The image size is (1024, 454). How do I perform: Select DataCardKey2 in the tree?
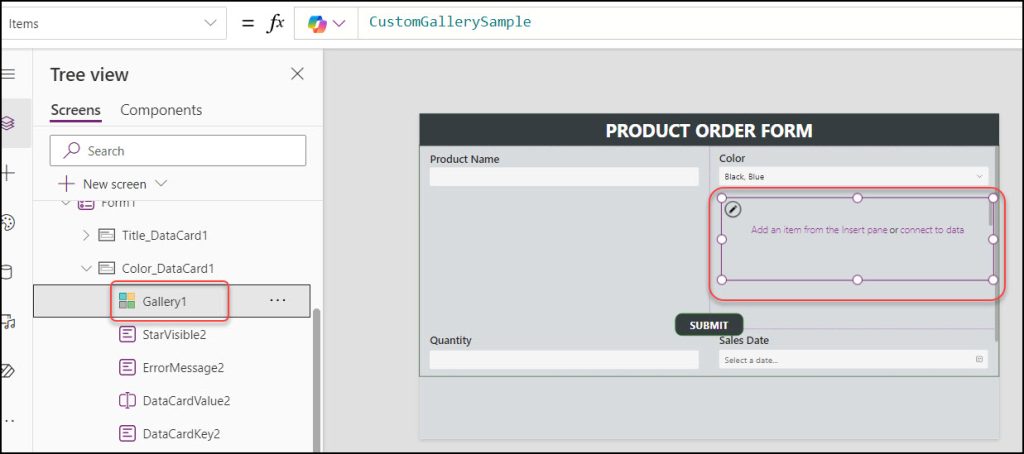point(181,434)
